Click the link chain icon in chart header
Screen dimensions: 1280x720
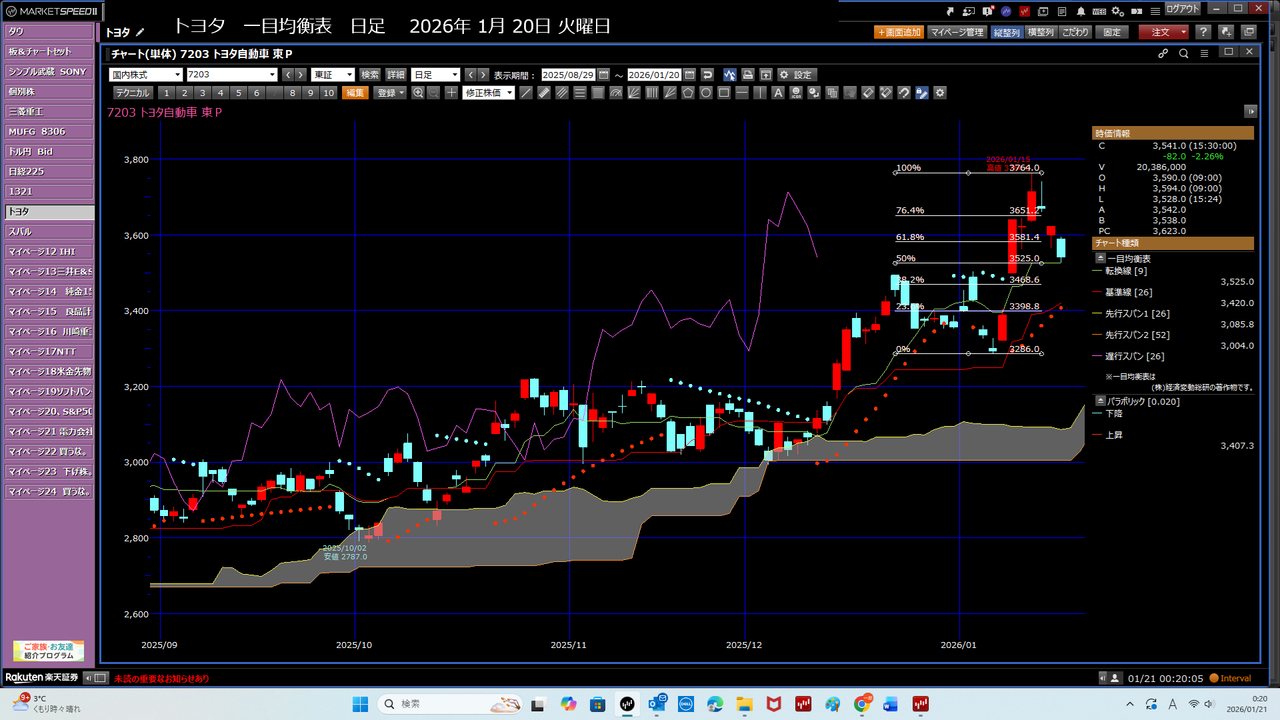[x=1163, y=53]
